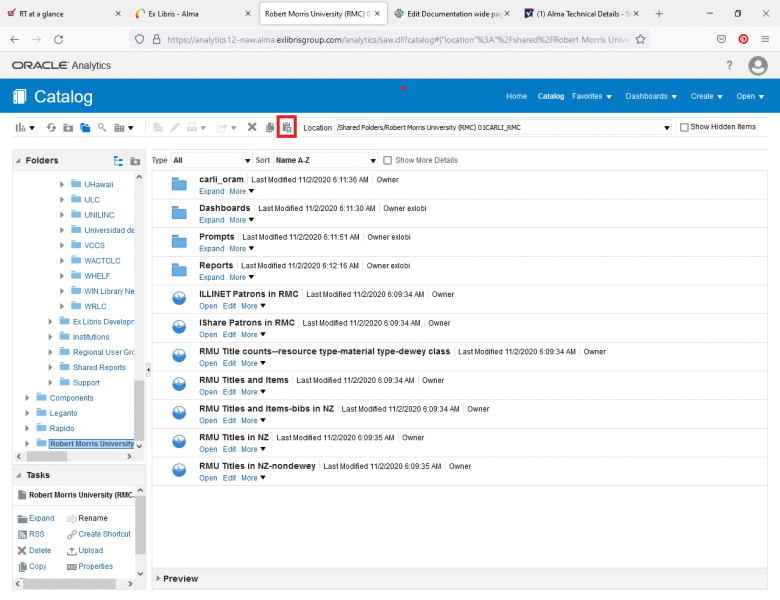The width and height of the screenshot is (780, 600).
Task: Open the help question mark icon
Action: [729, 65]
